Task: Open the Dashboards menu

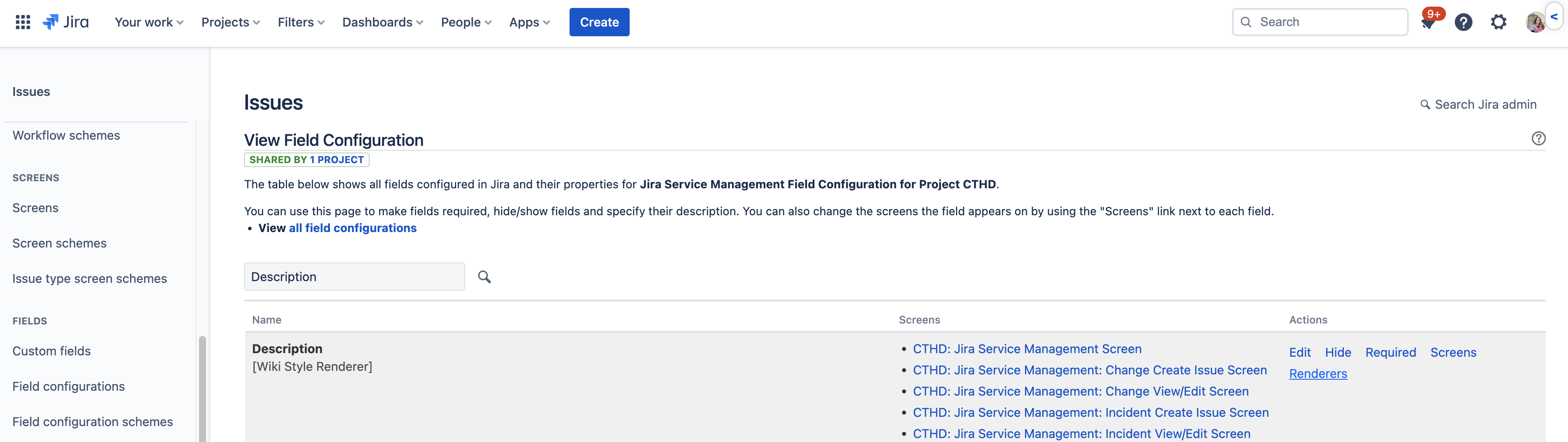Action: coord(382,23)
